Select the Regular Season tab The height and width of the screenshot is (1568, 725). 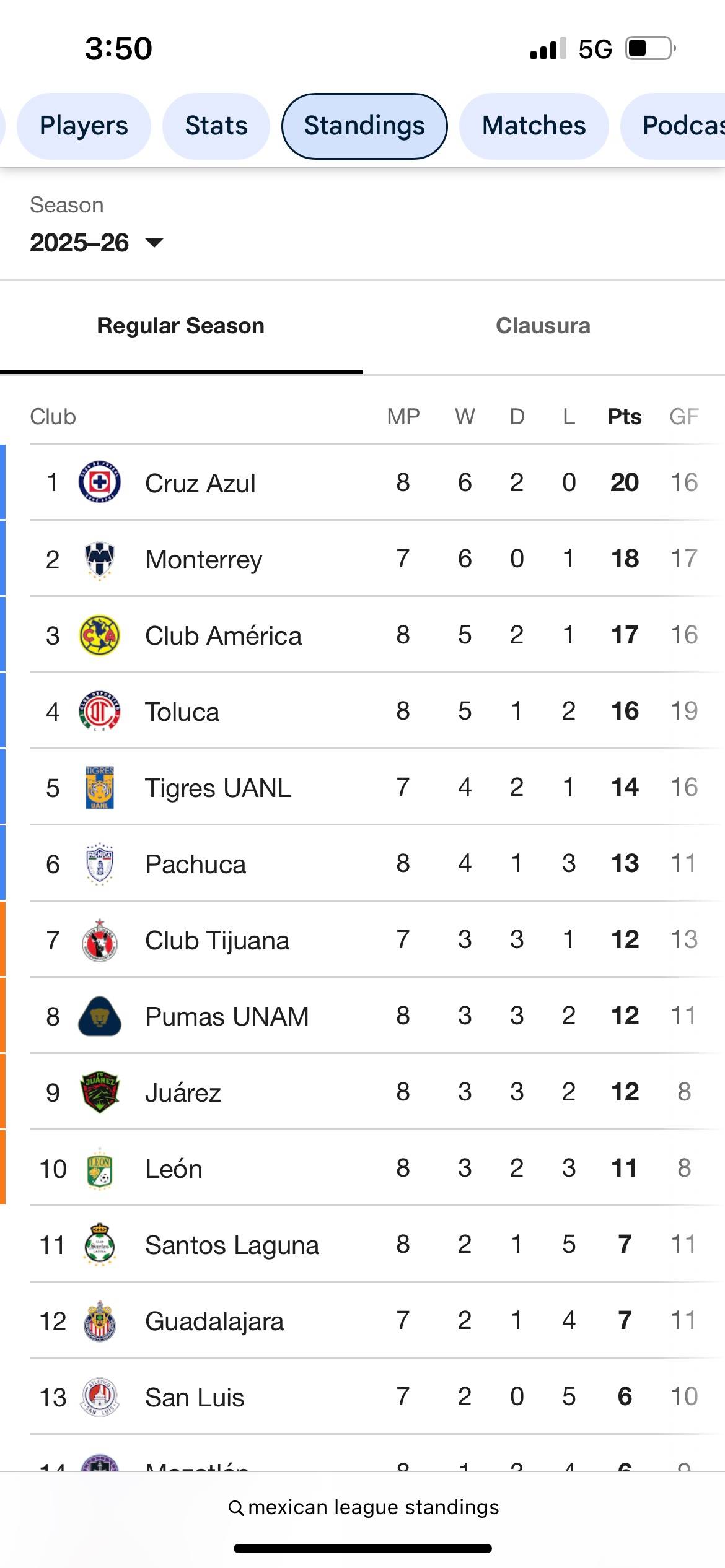click(x=181, y=326)
